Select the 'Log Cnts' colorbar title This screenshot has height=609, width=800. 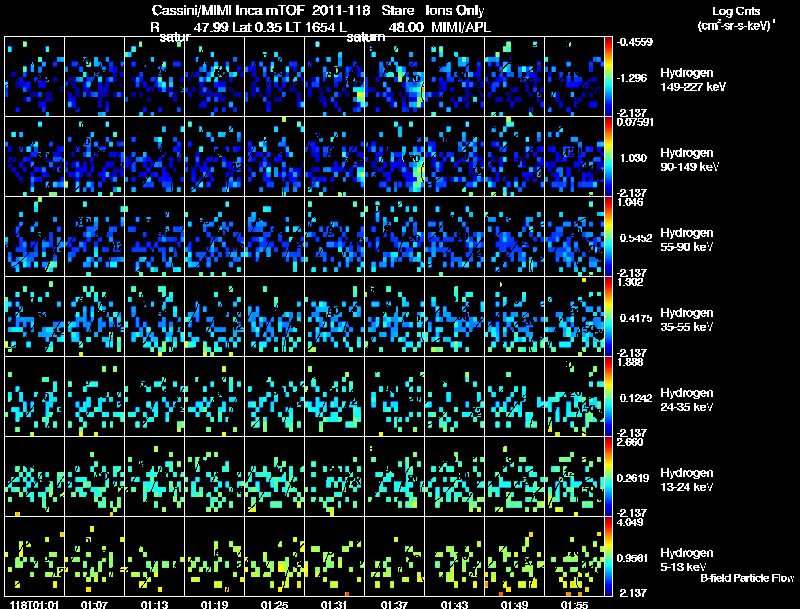(x=736, y=11)
